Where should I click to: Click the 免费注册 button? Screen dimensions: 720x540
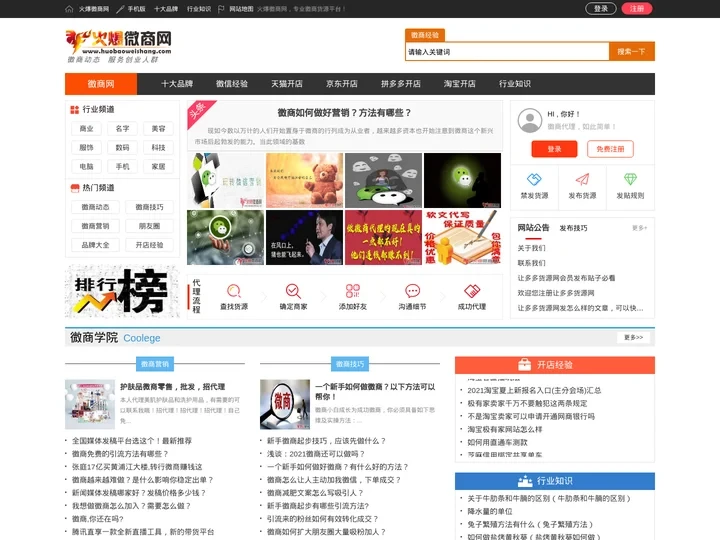coord(610,149)
